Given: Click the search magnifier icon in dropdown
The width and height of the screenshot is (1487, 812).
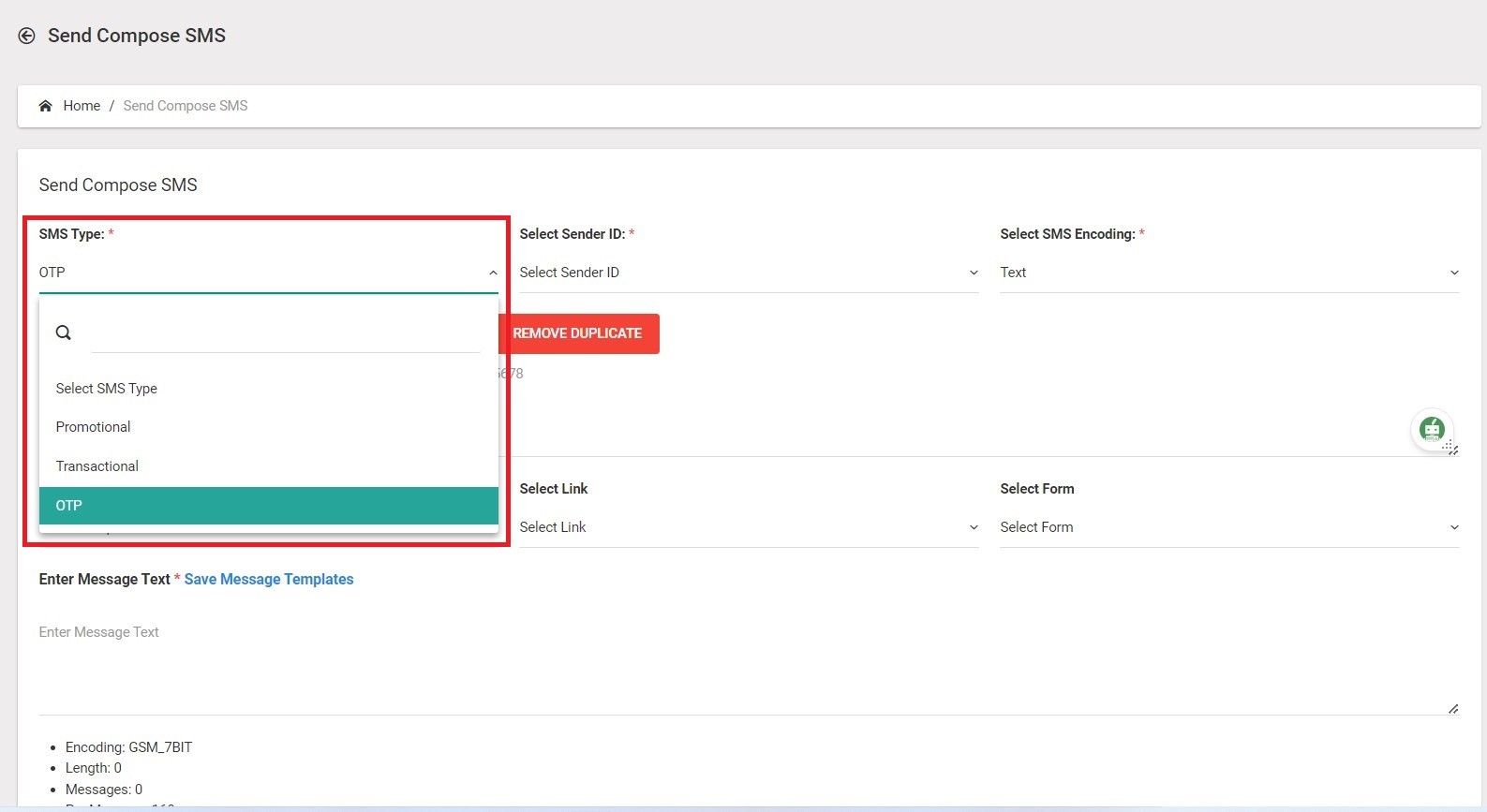Looking at the screenshot, I should 64,332.
